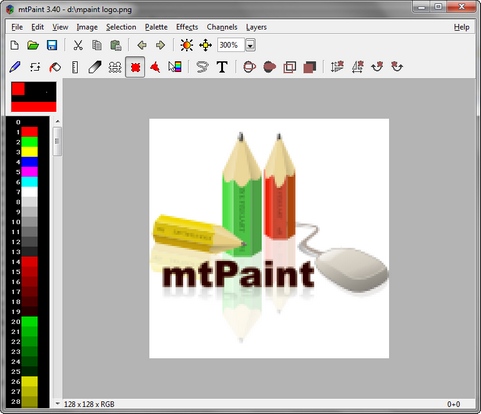Click the 0+0 status bar readout
Viewport: 481px width, 414px height.
click(x=454, y=404)
